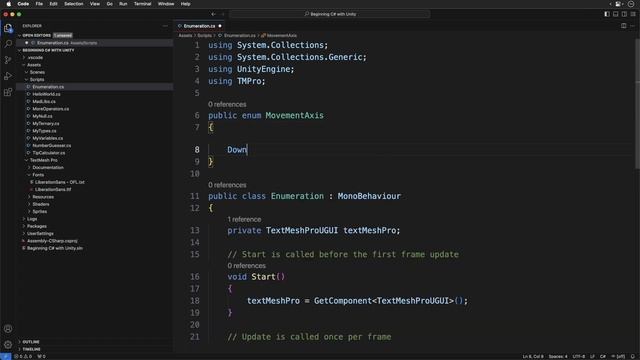Open NumberGuesser.cs in the explorer
Screen dimensions: 640x360
(51, 146)
